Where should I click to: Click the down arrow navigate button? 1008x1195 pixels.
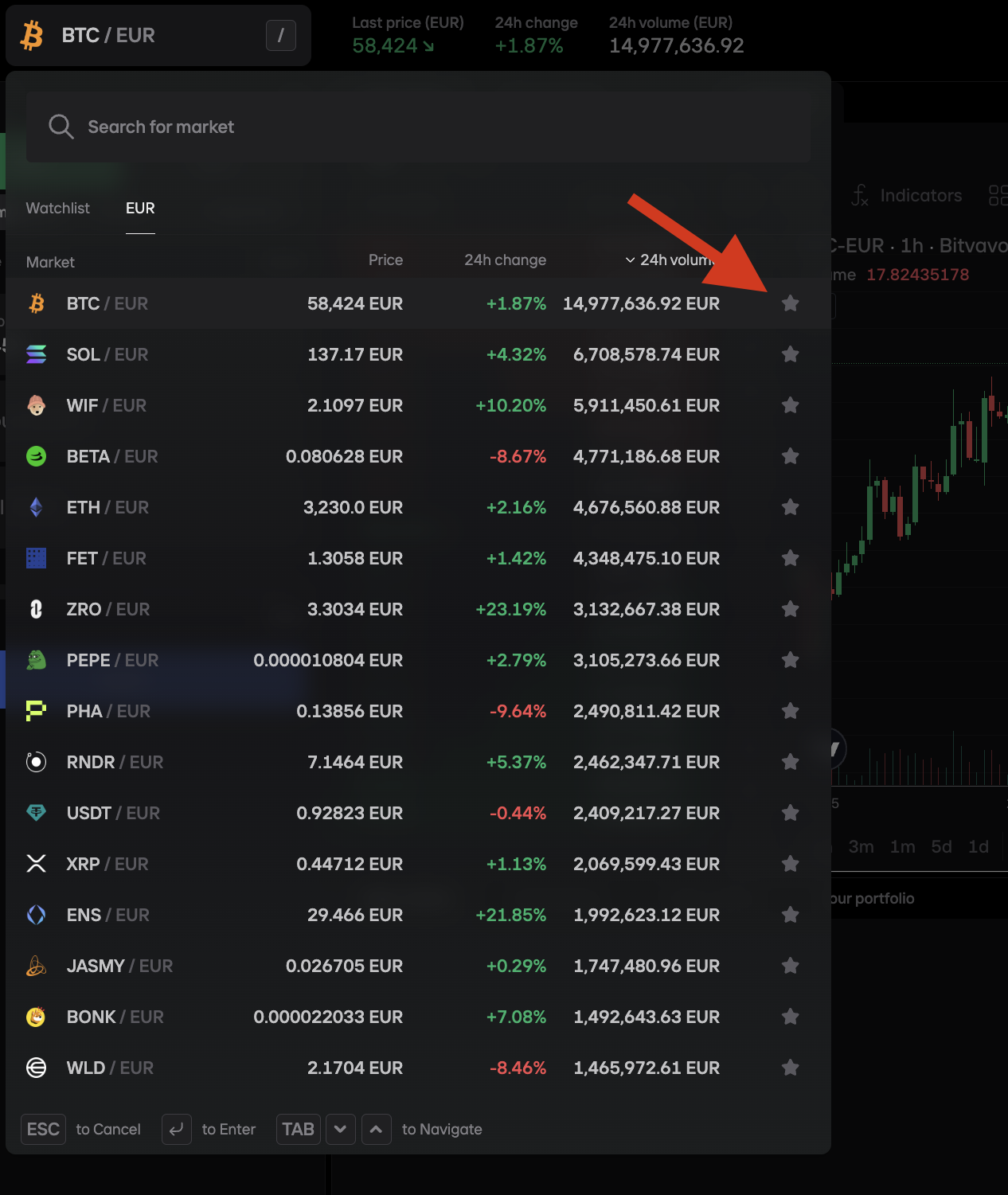[341, 1129]
